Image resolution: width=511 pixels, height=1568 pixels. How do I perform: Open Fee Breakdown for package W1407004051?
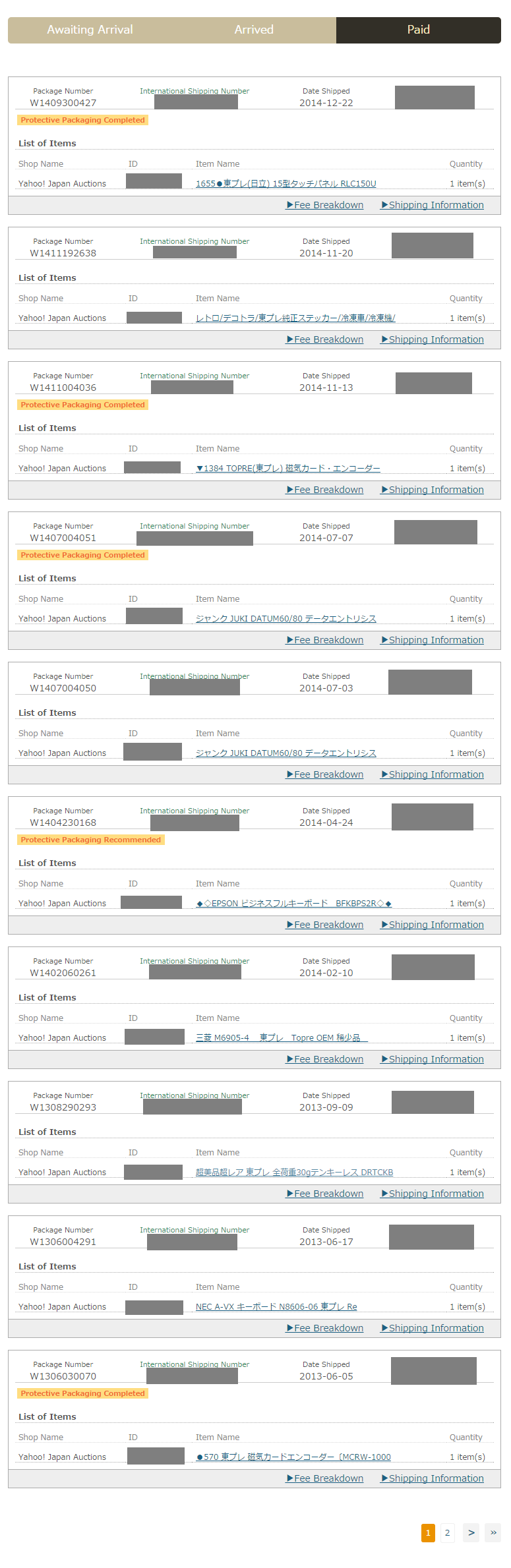pos(325,640)
